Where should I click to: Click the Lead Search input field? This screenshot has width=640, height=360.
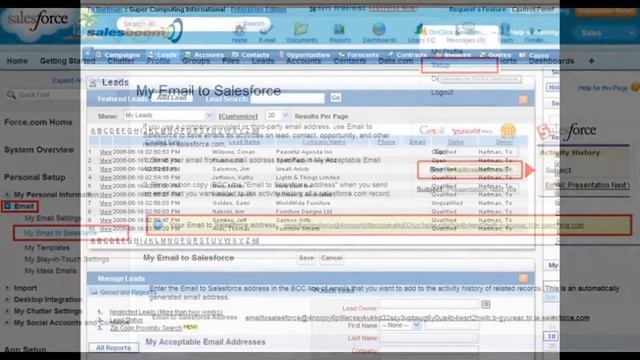(x=287, y=98)
